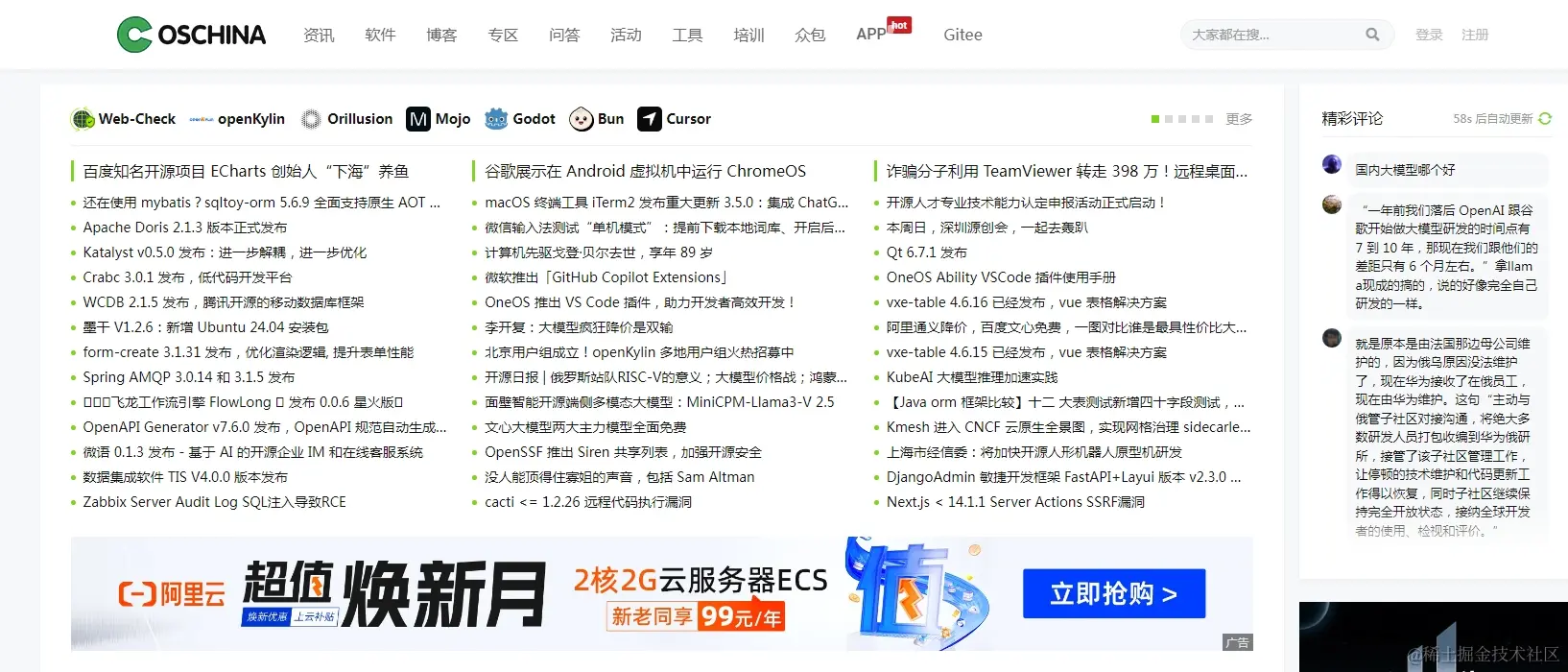
Task: Open KubeAI 大模型推理加速实践
Action: click(x=972, y=377)
